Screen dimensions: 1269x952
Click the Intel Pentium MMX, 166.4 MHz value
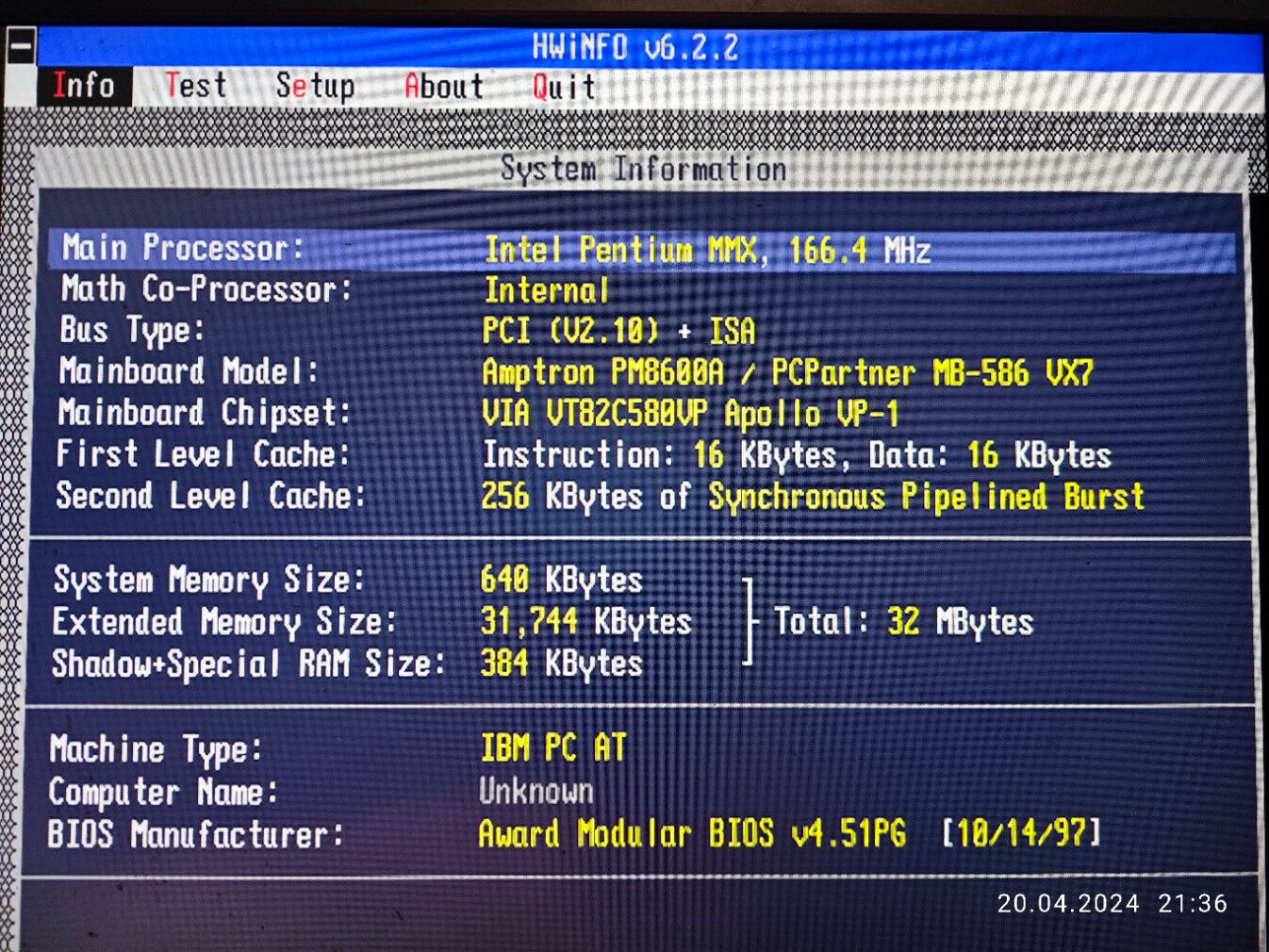pos(707,251)
